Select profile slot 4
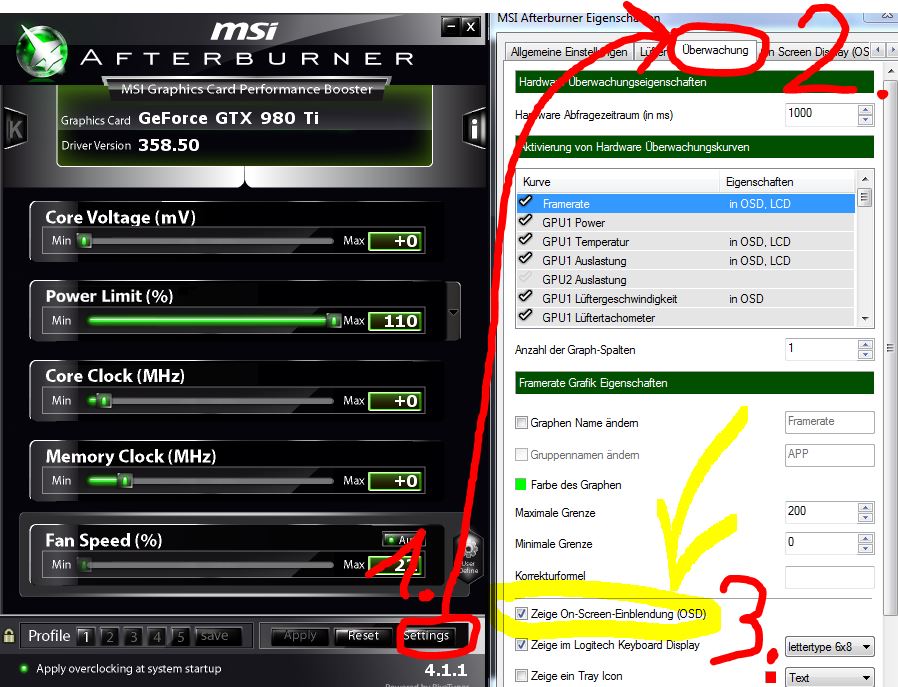 pyautogui.click(x=157, y=637)
